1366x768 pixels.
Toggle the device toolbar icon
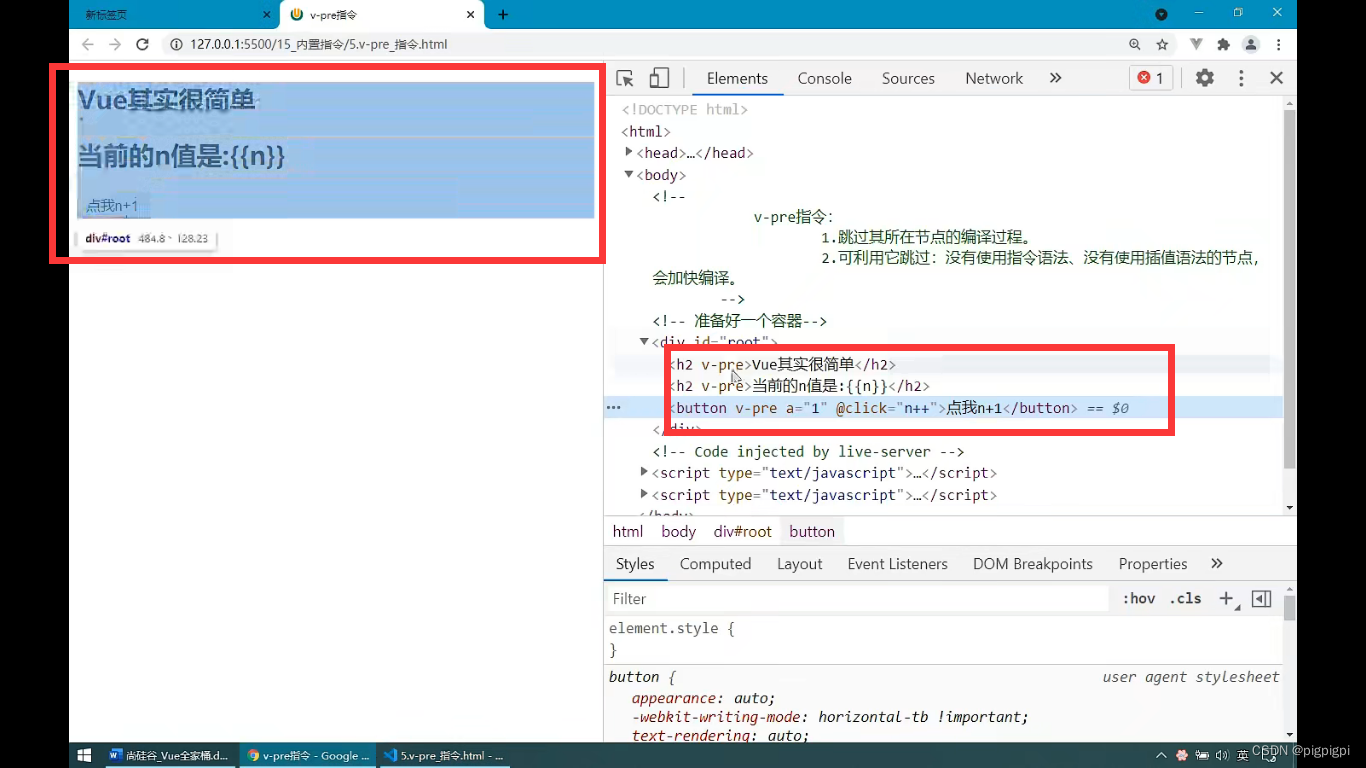659,78
